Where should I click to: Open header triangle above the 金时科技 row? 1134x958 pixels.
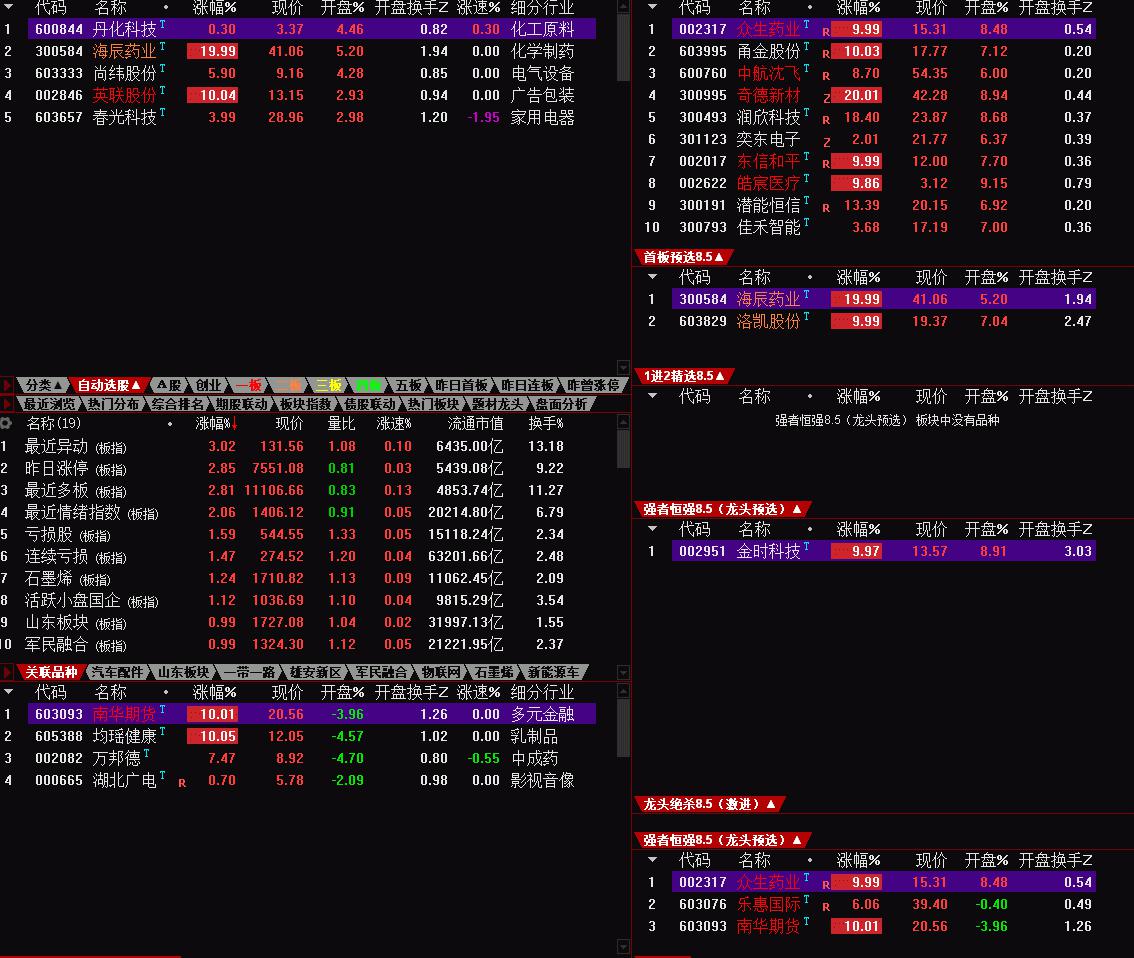652,529
